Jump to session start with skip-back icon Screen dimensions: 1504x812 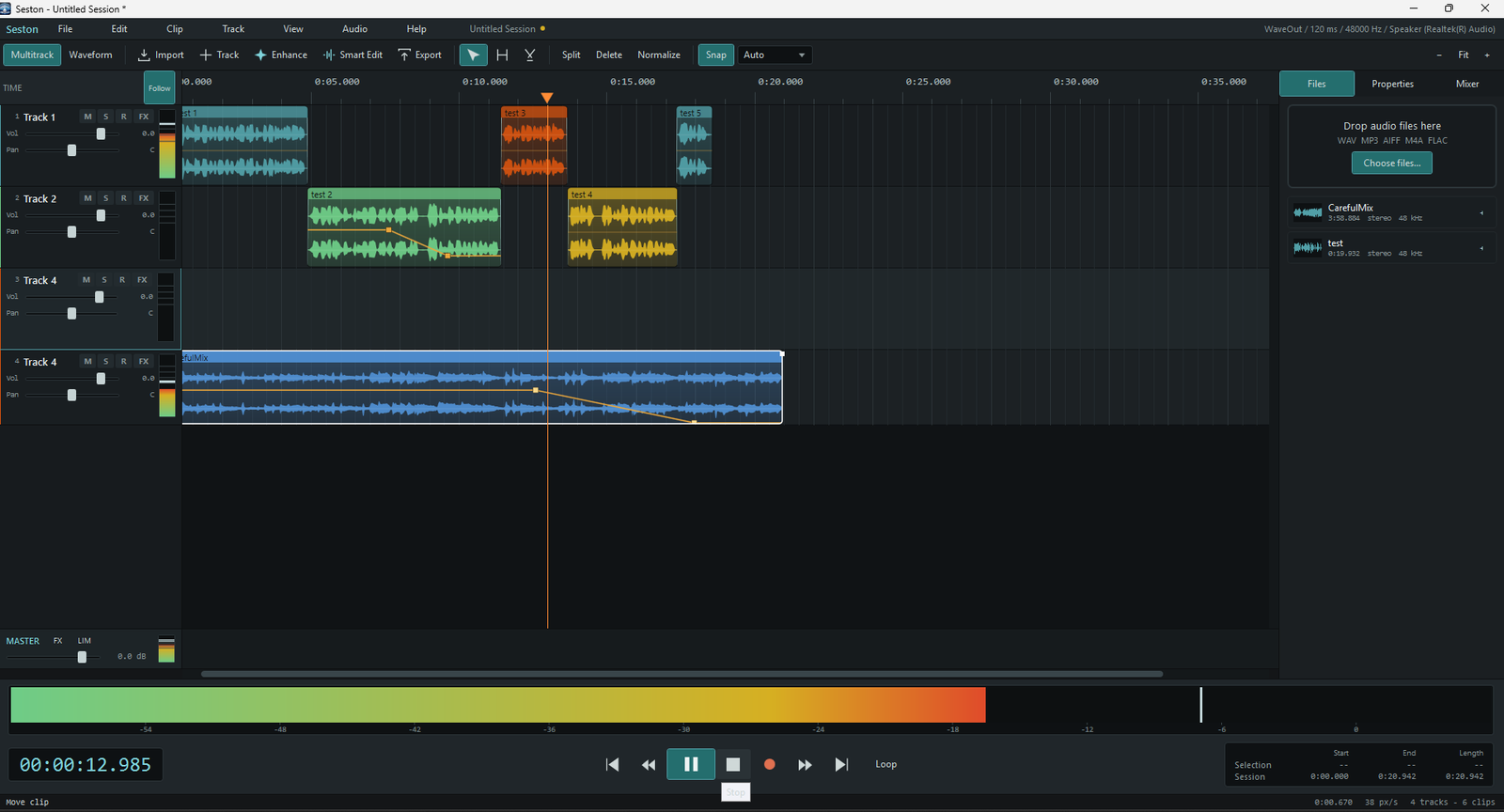click(612, 764)
